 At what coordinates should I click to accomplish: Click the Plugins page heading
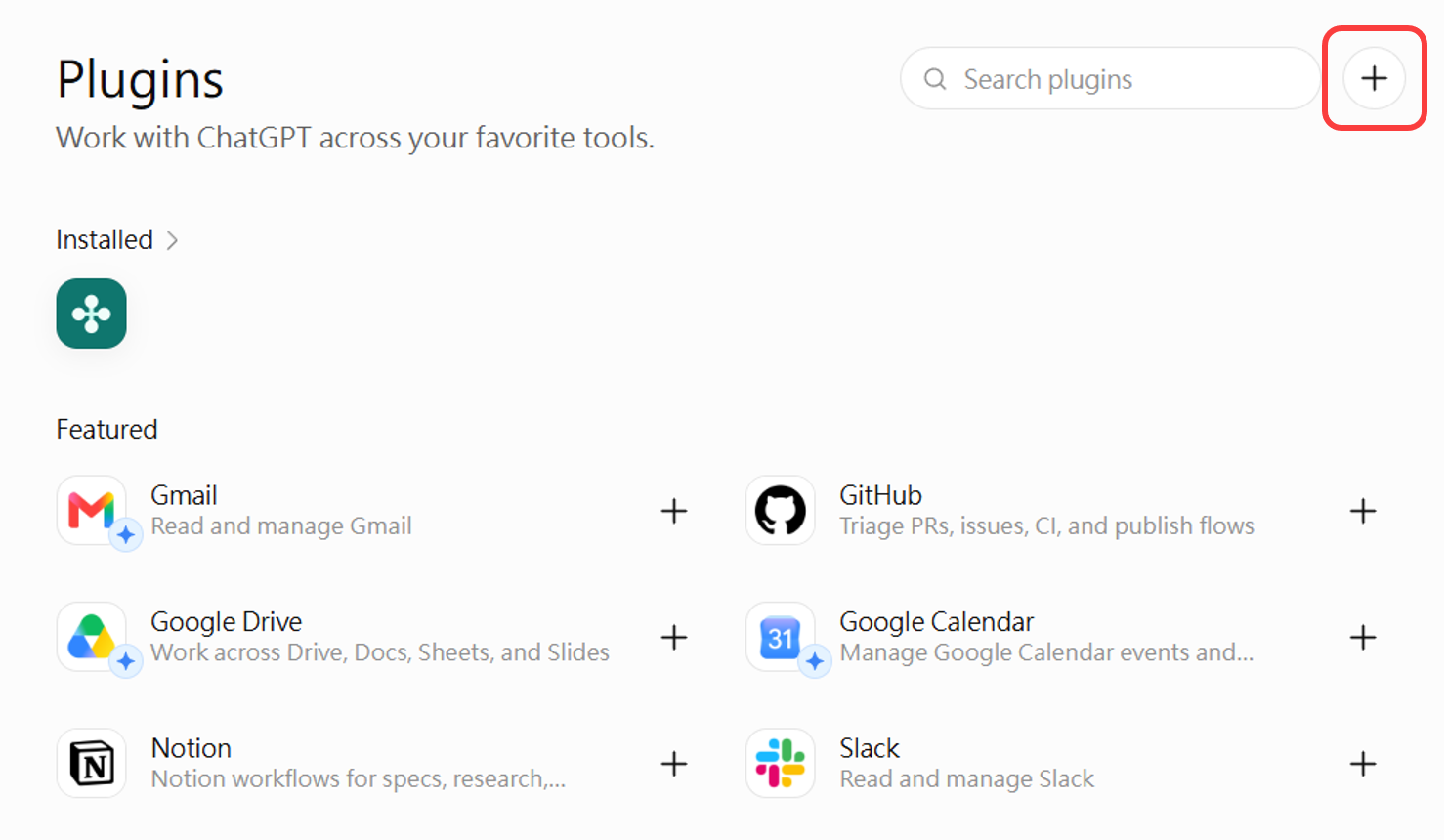[x=140, y=80]
